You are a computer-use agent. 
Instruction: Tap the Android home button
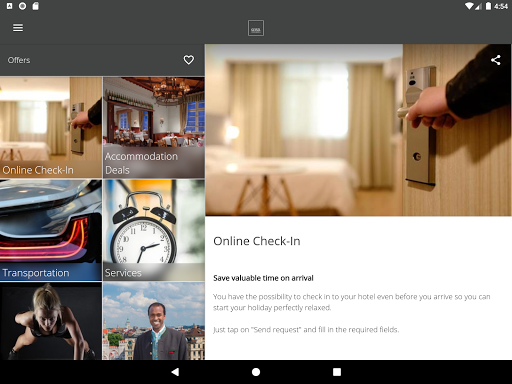[256, 372]
